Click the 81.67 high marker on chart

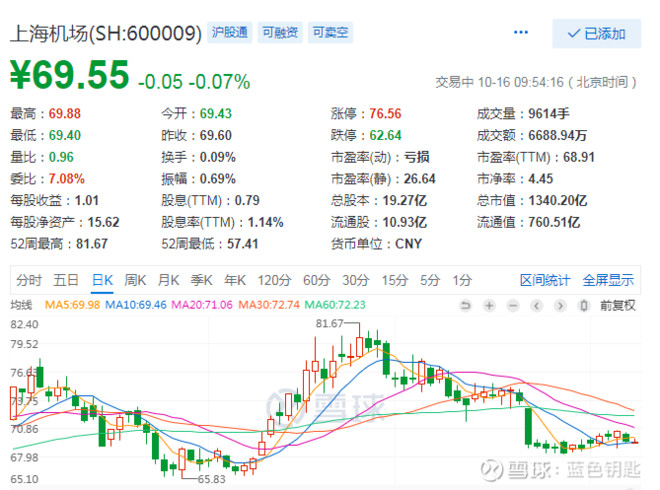pos(330,323)
